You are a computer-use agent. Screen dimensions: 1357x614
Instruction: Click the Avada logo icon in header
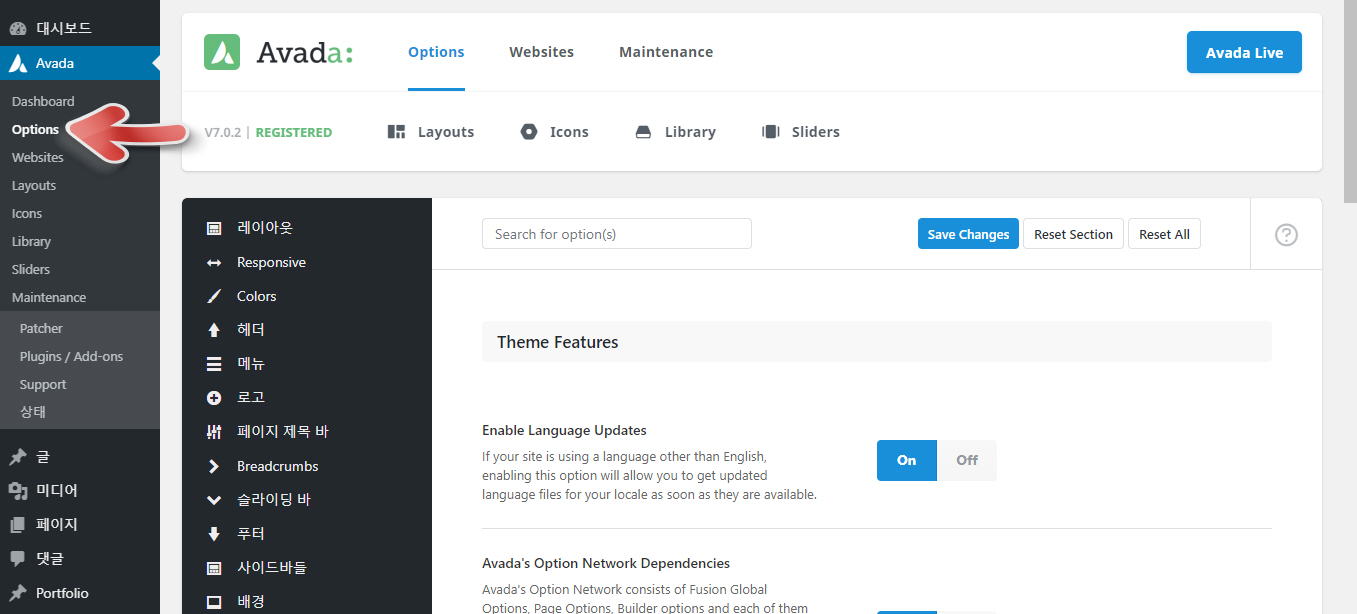pyautogui.click(x=222, y=52)
